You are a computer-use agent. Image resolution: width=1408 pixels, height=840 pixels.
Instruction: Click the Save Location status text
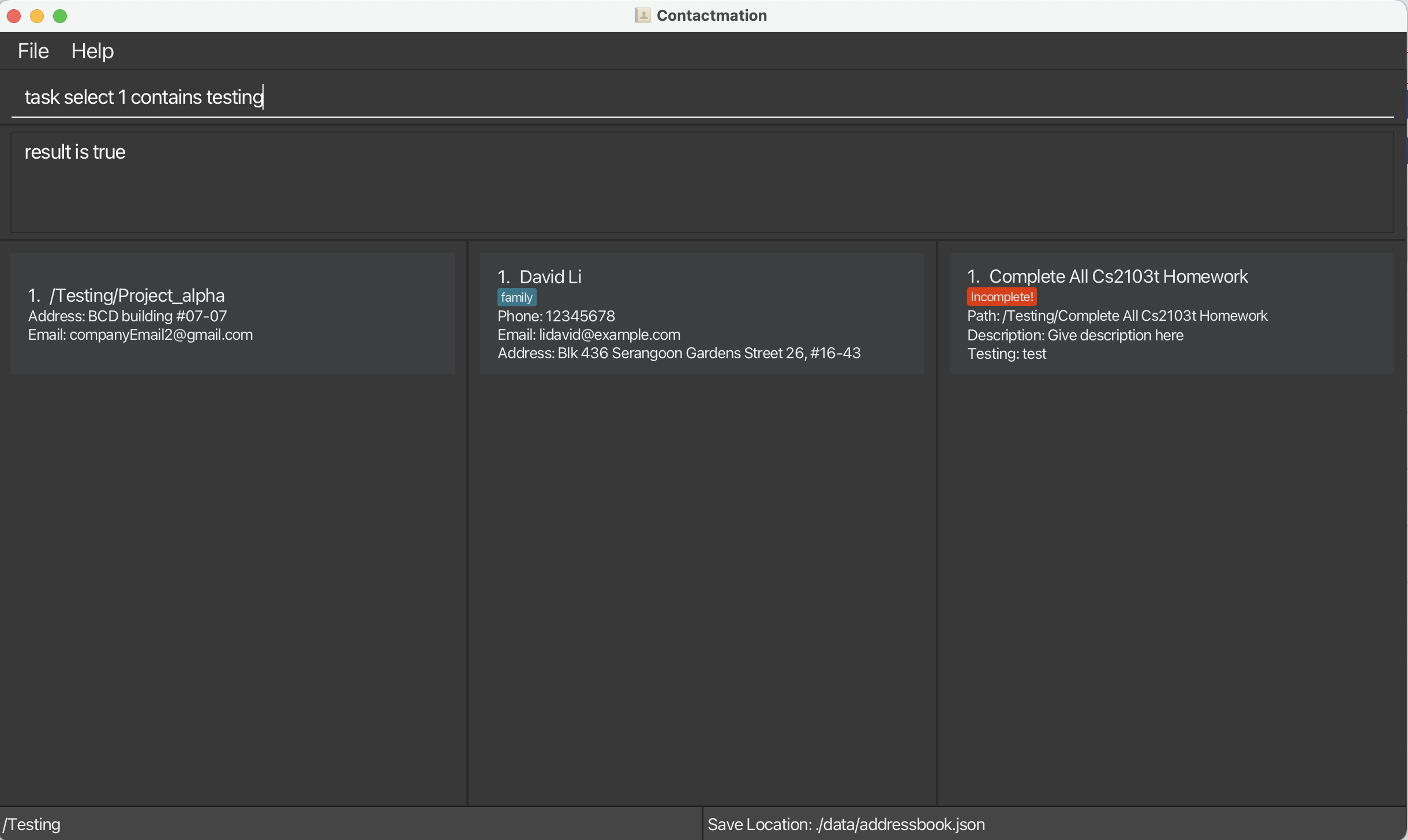846,824
